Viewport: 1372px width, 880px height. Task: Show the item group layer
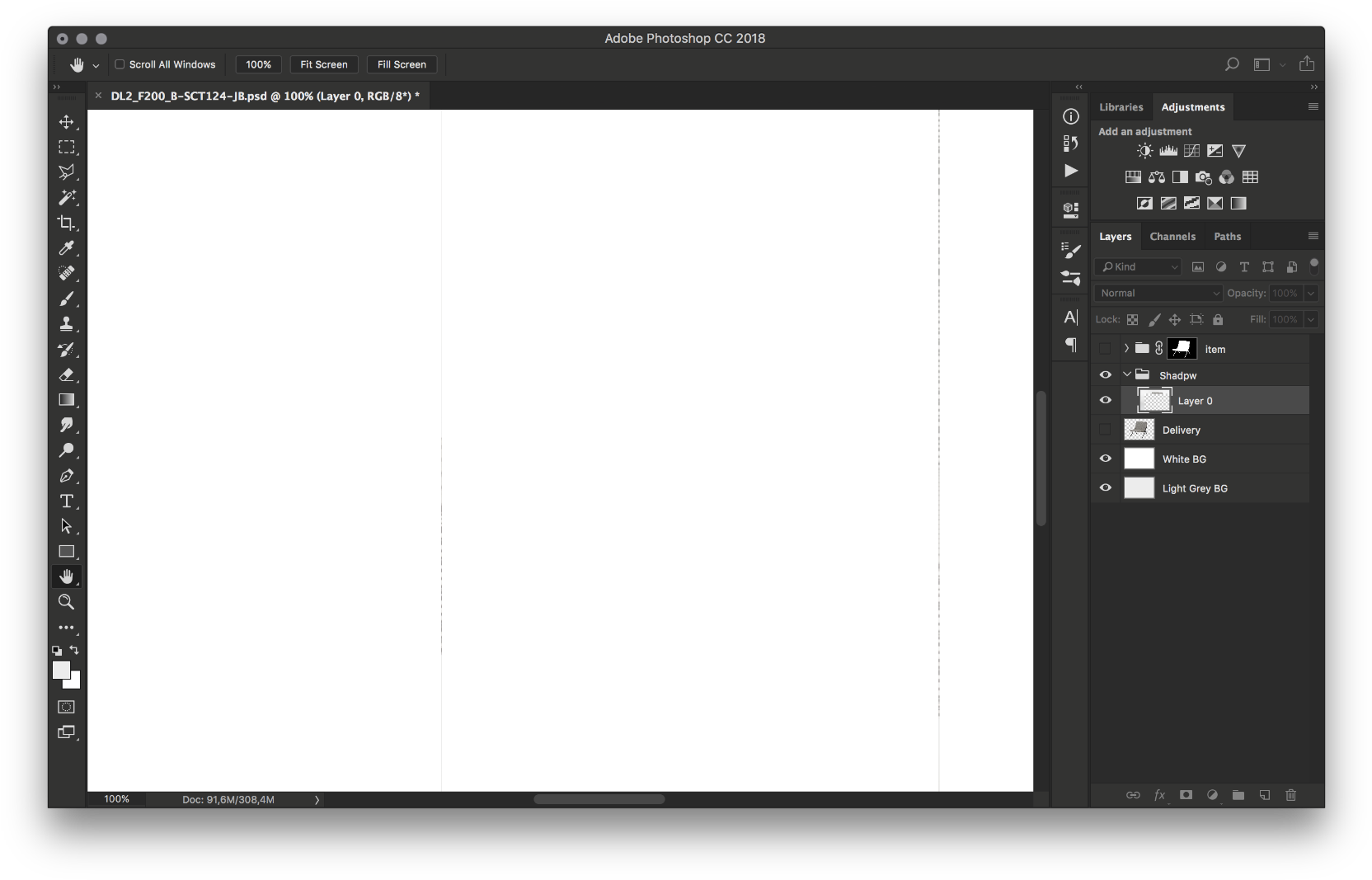[1106, 349]
